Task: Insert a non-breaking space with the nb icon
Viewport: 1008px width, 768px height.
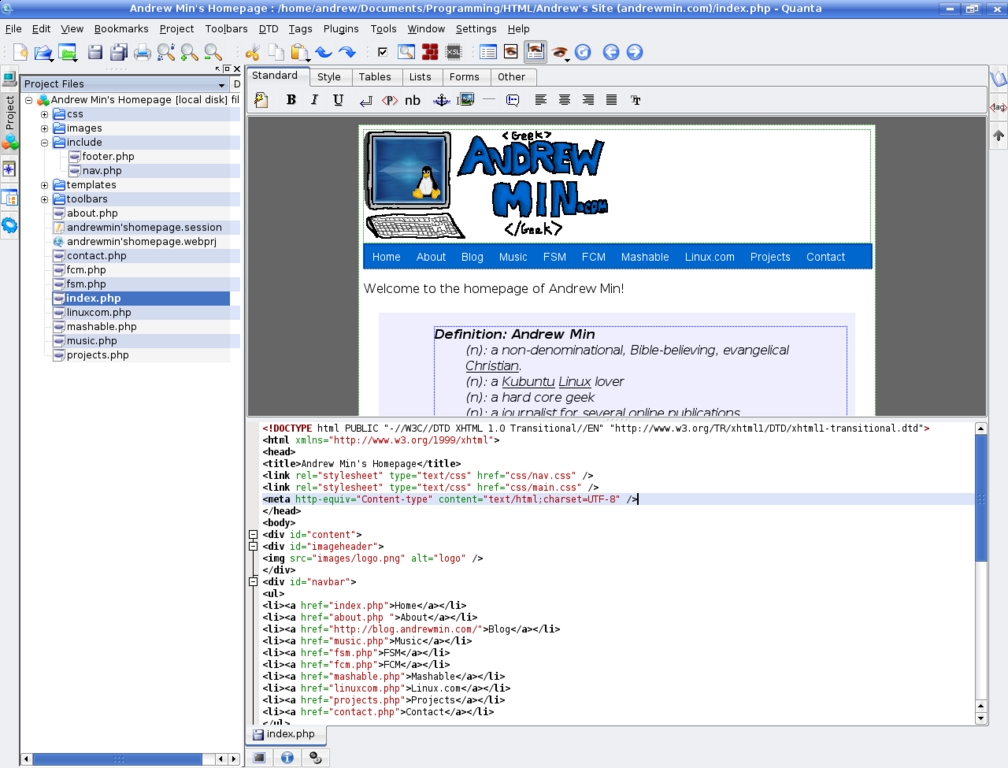Action: (x=413, y=99)
